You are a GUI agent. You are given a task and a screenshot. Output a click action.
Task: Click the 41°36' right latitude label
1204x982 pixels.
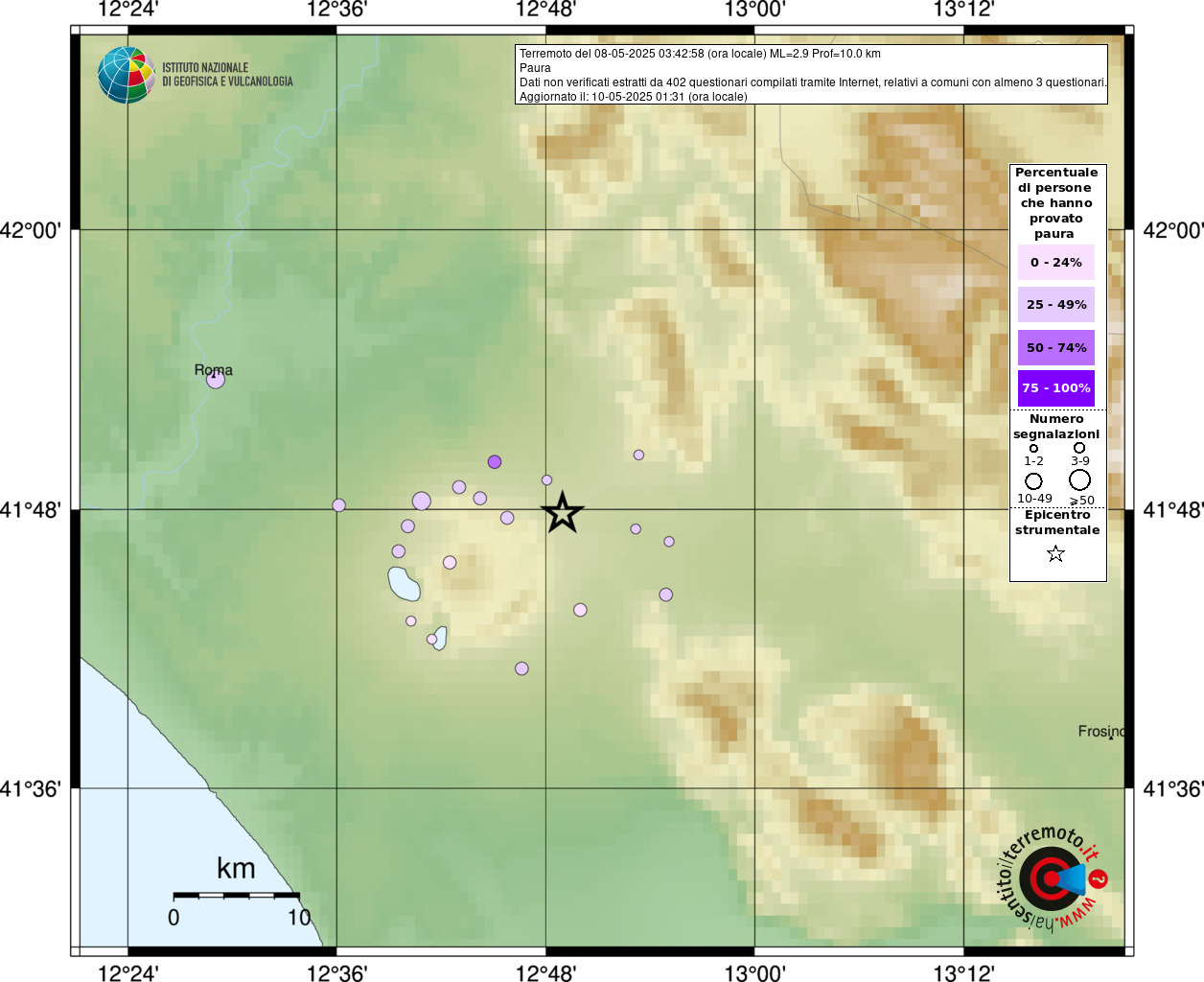pos(1173,789)
